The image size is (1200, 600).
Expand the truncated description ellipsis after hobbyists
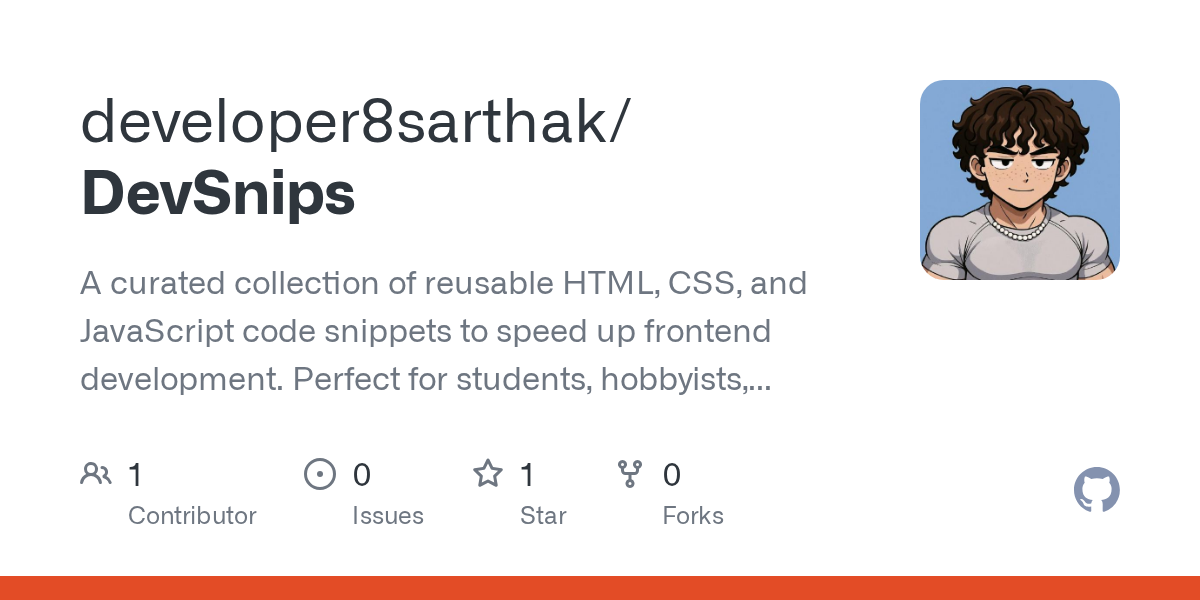pyautogui.click(x=760, y=380)
